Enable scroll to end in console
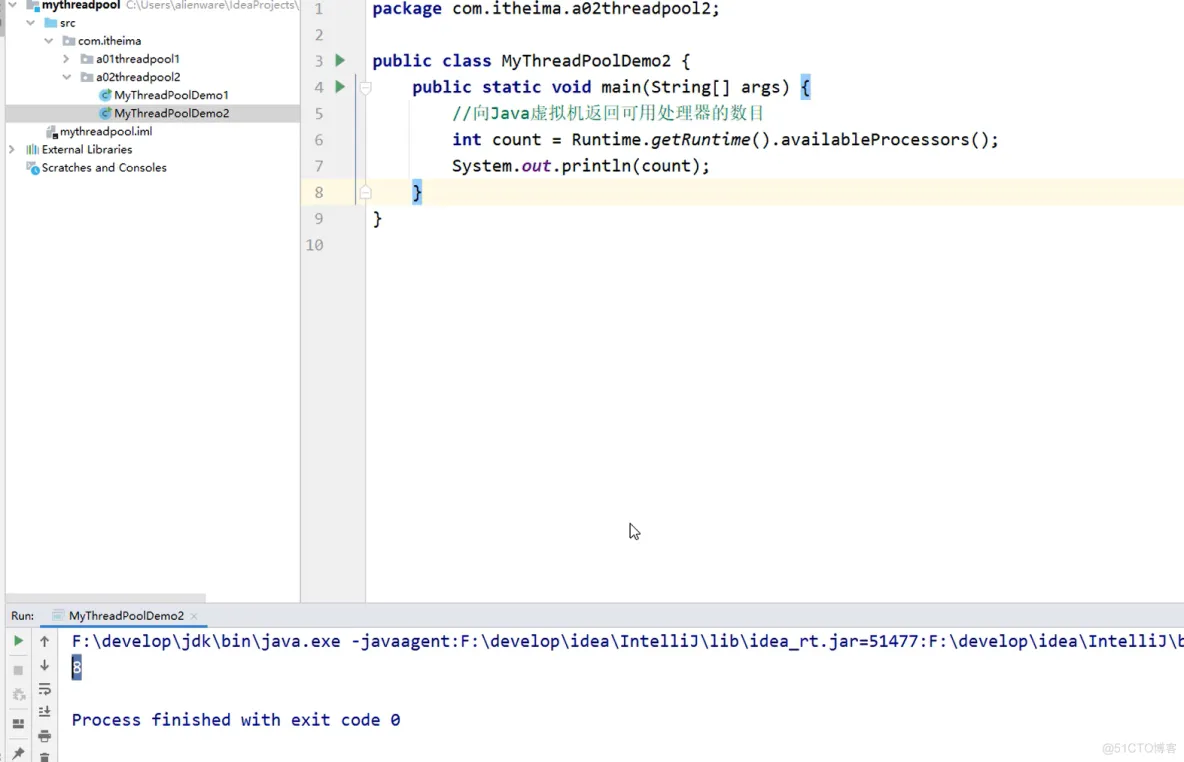 (x=45, y=711)
